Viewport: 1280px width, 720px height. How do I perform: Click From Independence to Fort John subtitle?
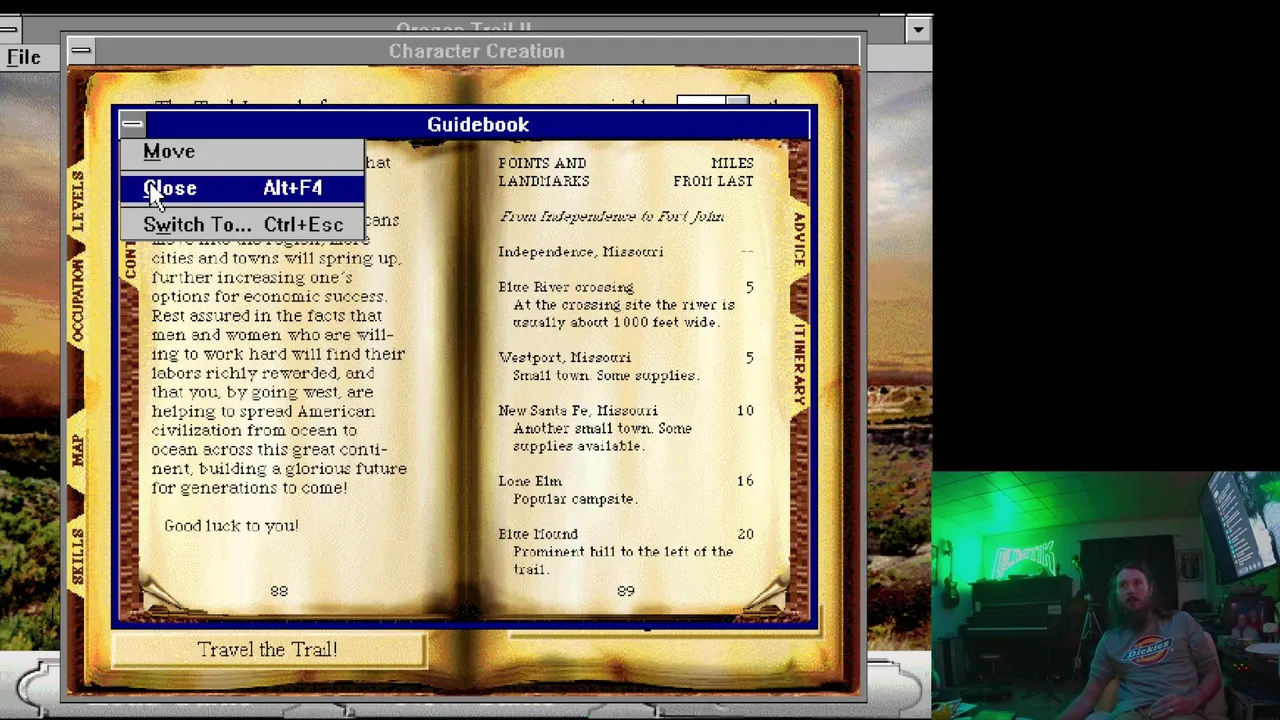[611, 217]
